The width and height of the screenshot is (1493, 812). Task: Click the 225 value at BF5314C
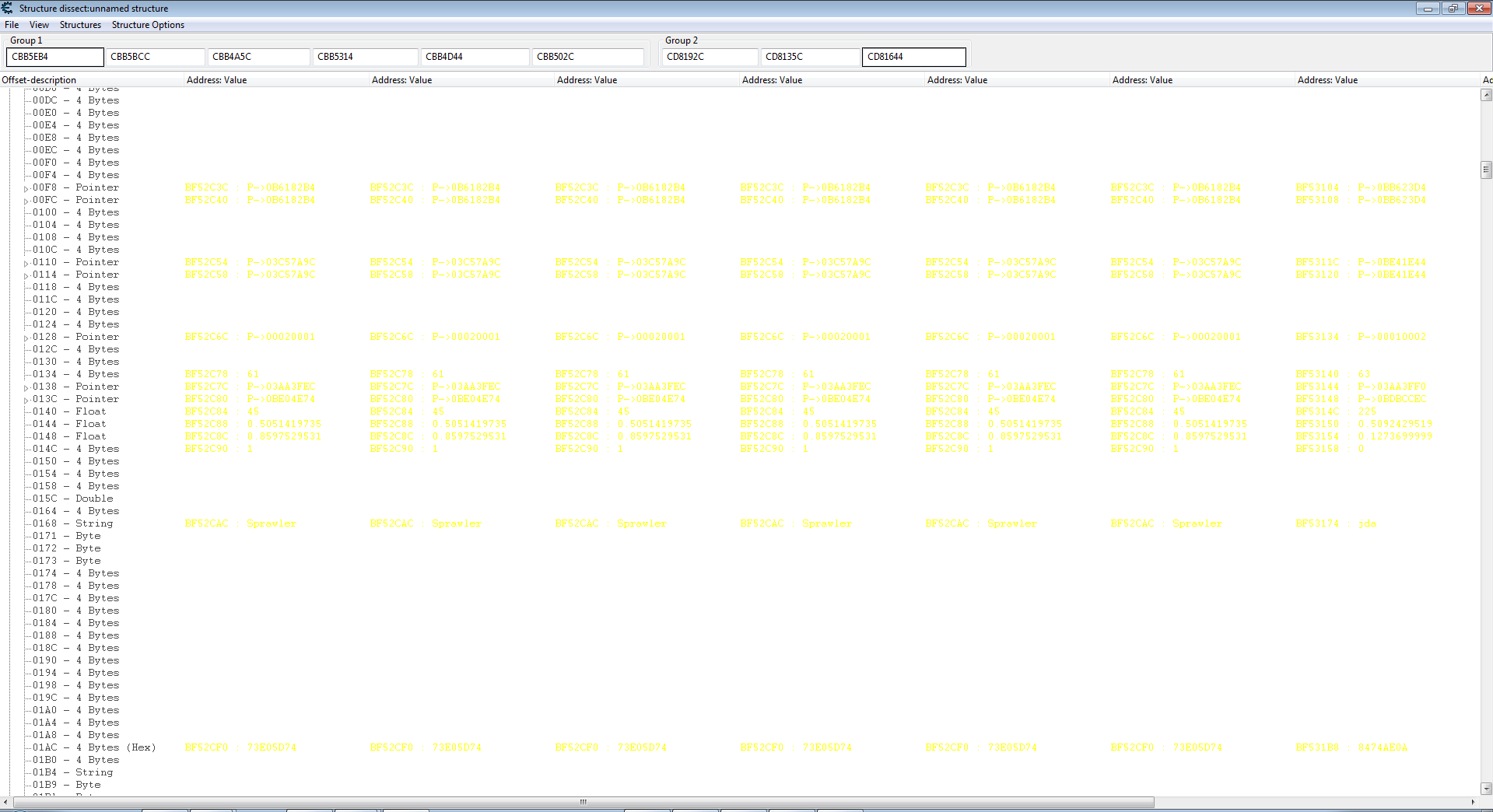click(x=1367, y=411)
